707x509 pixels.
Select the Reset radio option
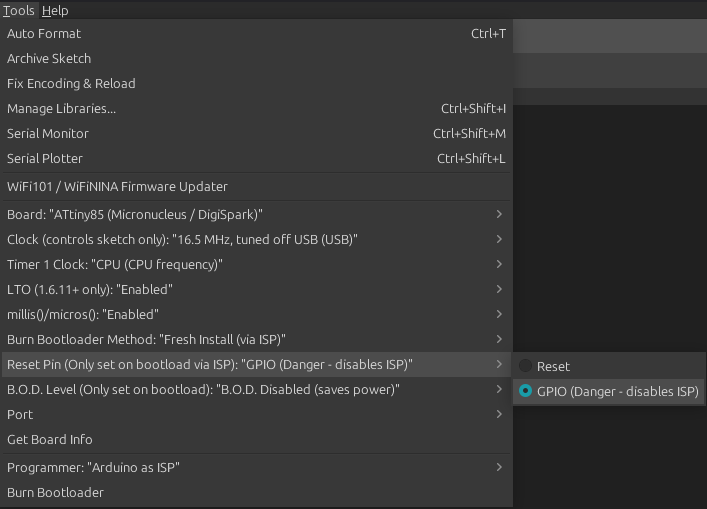[553, 366]
